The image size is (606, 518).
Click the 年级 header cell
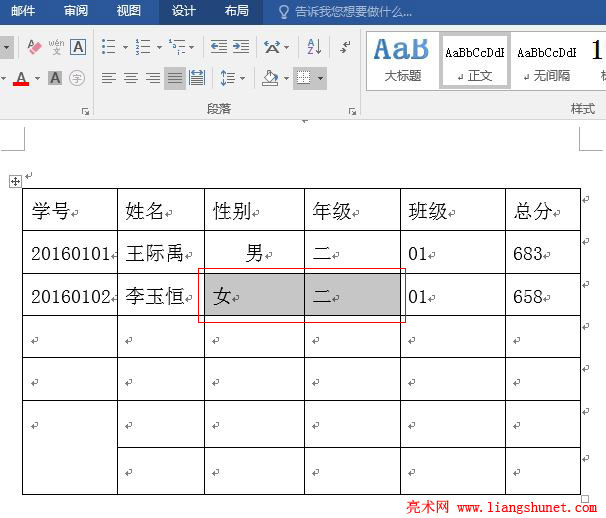352,210
